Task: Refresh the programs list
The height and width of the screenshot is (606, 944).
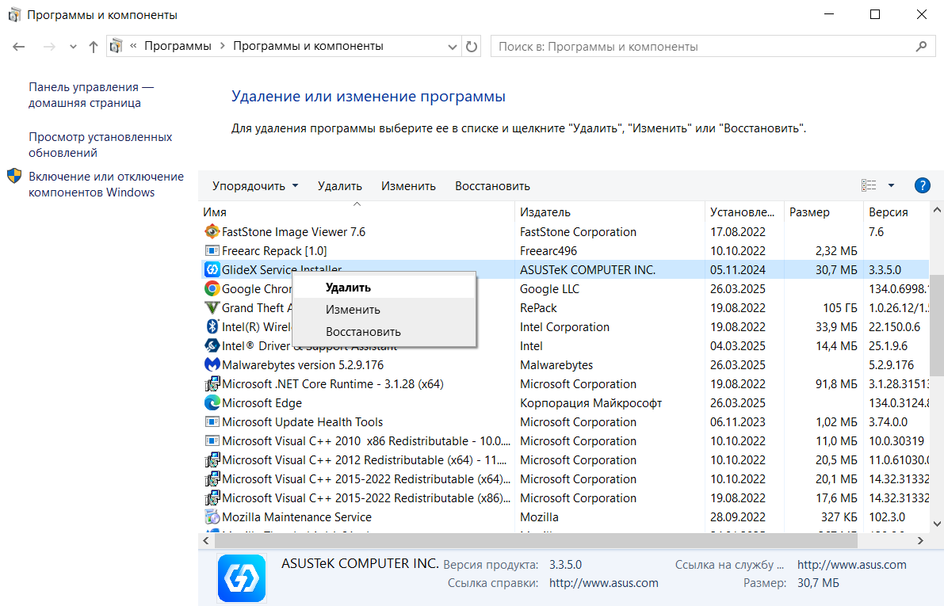Action: click(x=471, y=46)
